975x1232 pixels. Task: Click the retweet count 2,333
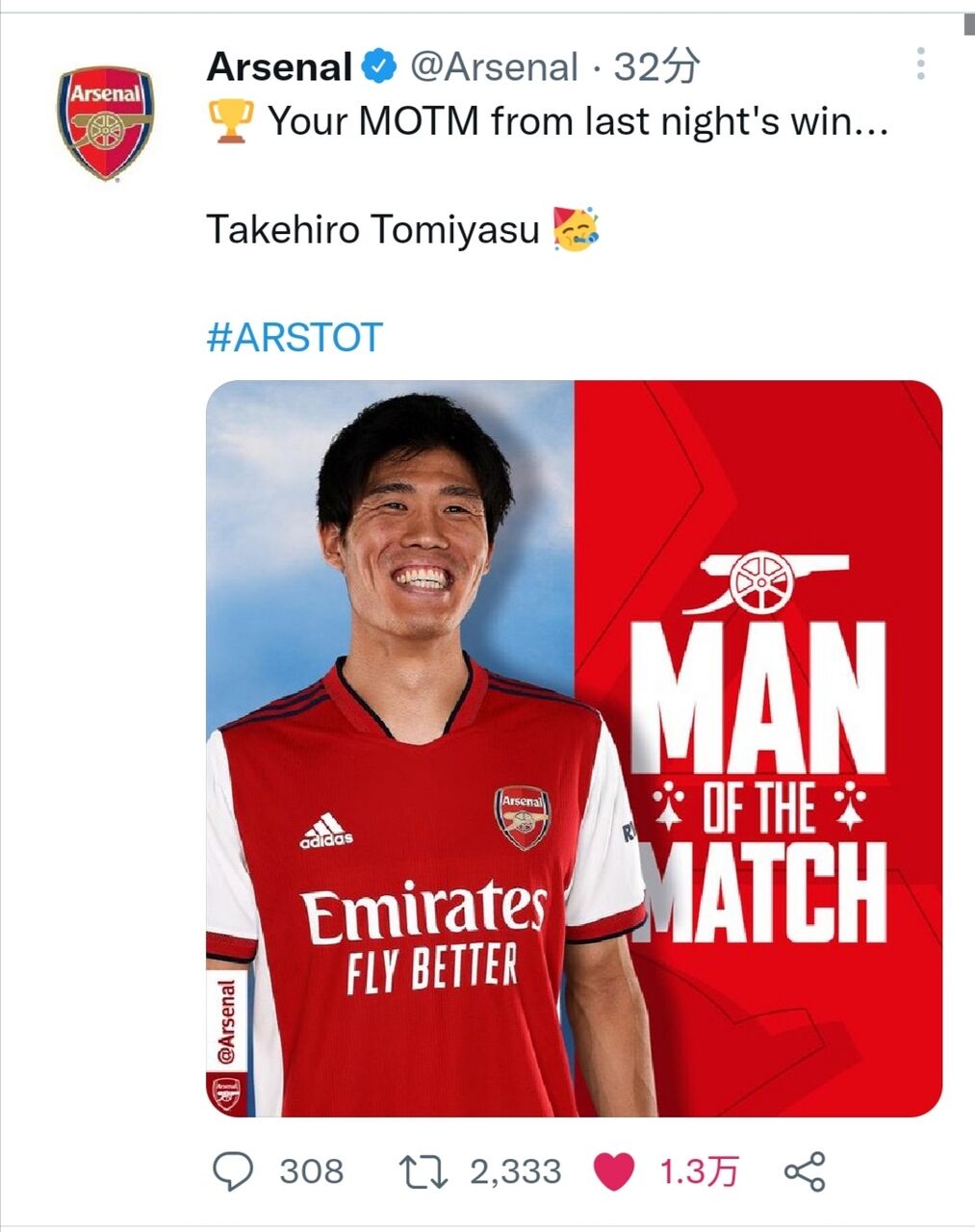[x=515, y=1171]
